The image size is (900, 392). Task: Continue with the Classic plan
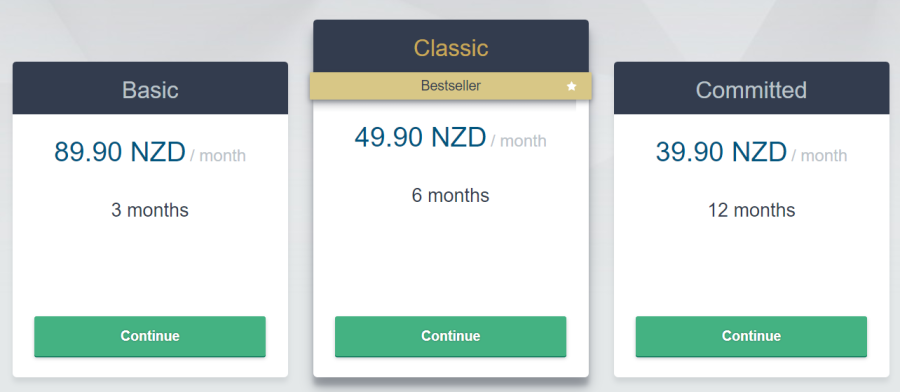coord(451,336)
